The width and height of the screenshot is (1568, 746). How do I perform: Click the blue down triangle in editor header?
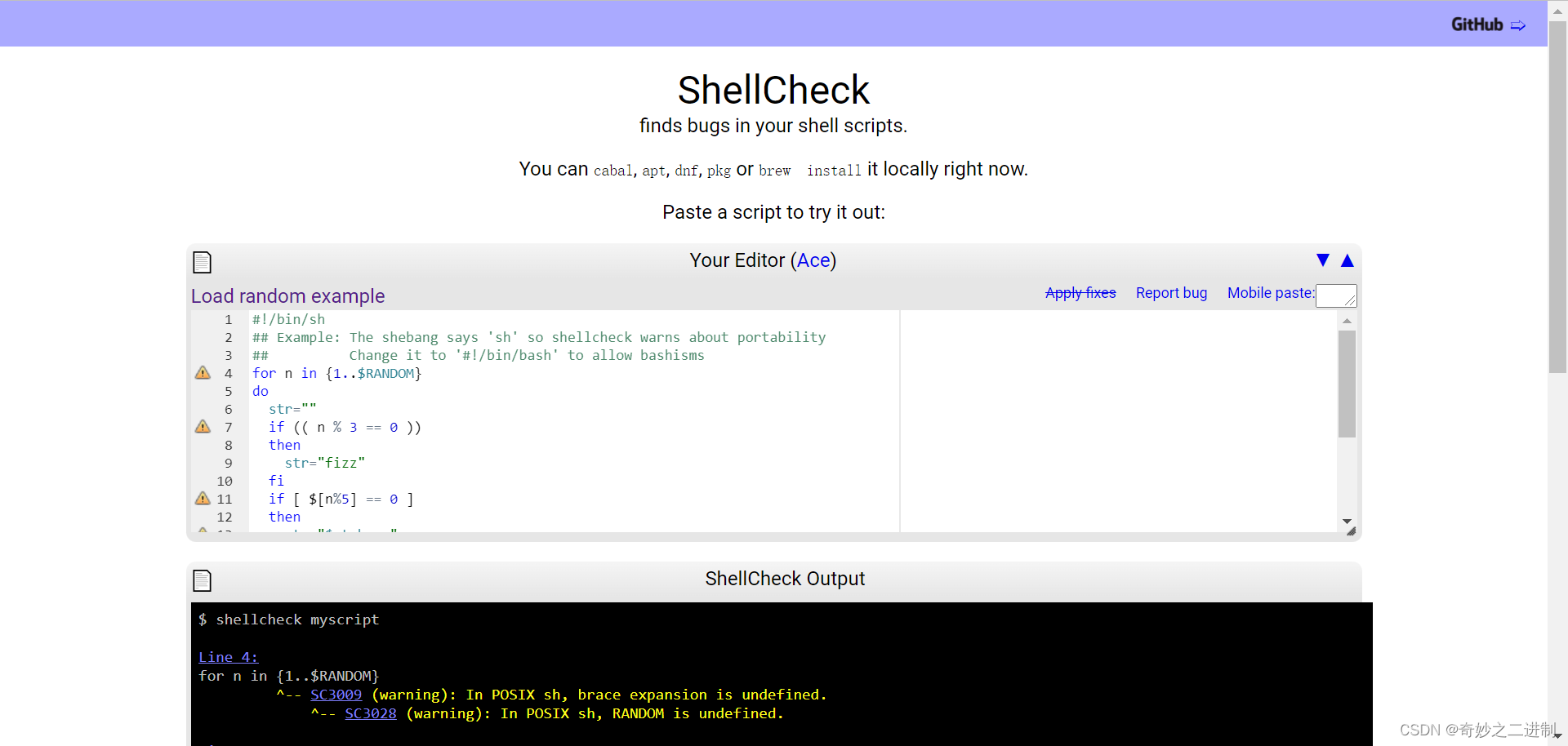point(1323,260)
